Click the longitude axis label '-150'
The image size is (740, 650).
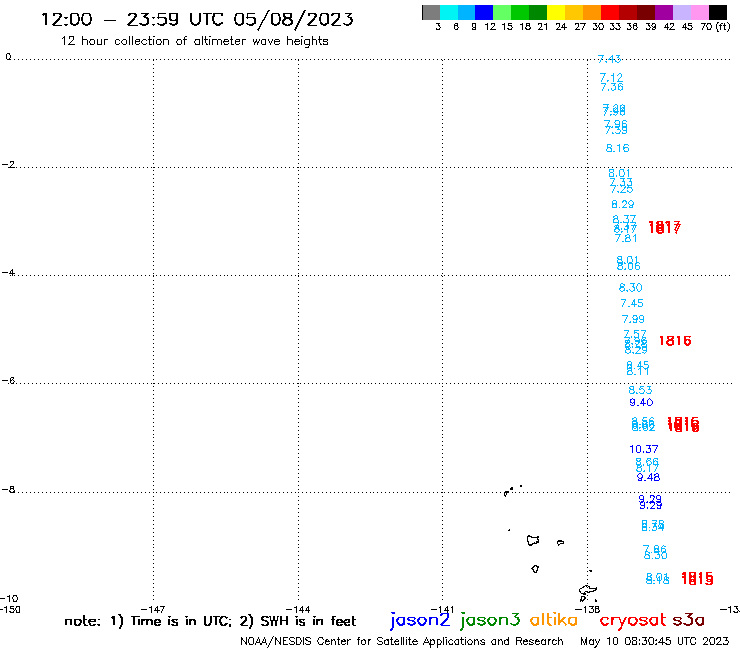(x=10, y=609)
